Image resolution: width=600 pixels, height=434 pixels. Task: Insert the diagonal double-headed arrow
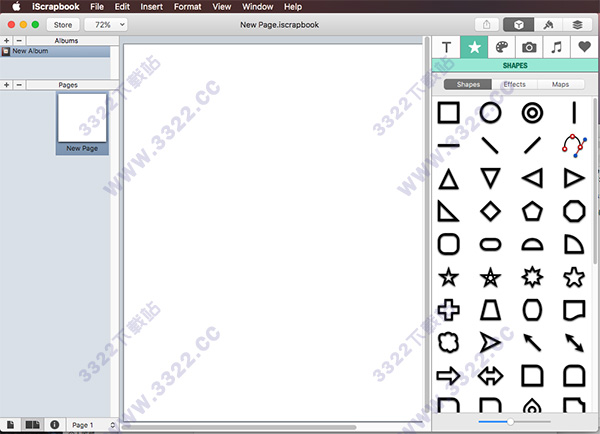click(574, 343)
